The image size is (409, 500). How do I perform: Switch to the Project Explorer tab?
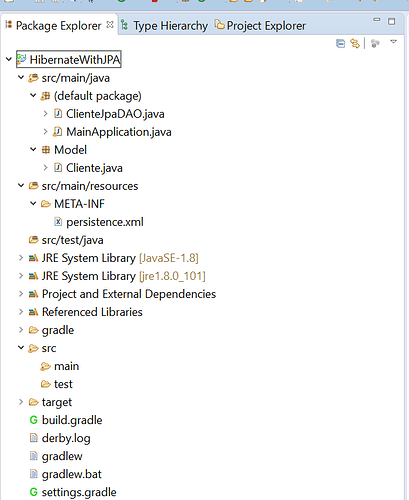tap(260, 26)
